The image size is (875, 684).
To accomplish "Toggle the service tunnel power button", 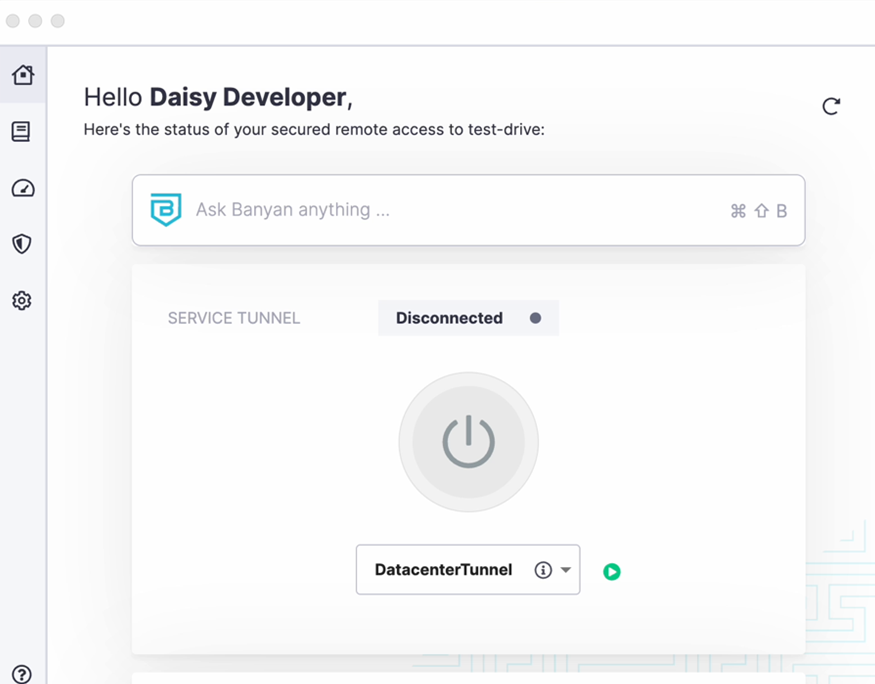I will [x=469, y=442].
